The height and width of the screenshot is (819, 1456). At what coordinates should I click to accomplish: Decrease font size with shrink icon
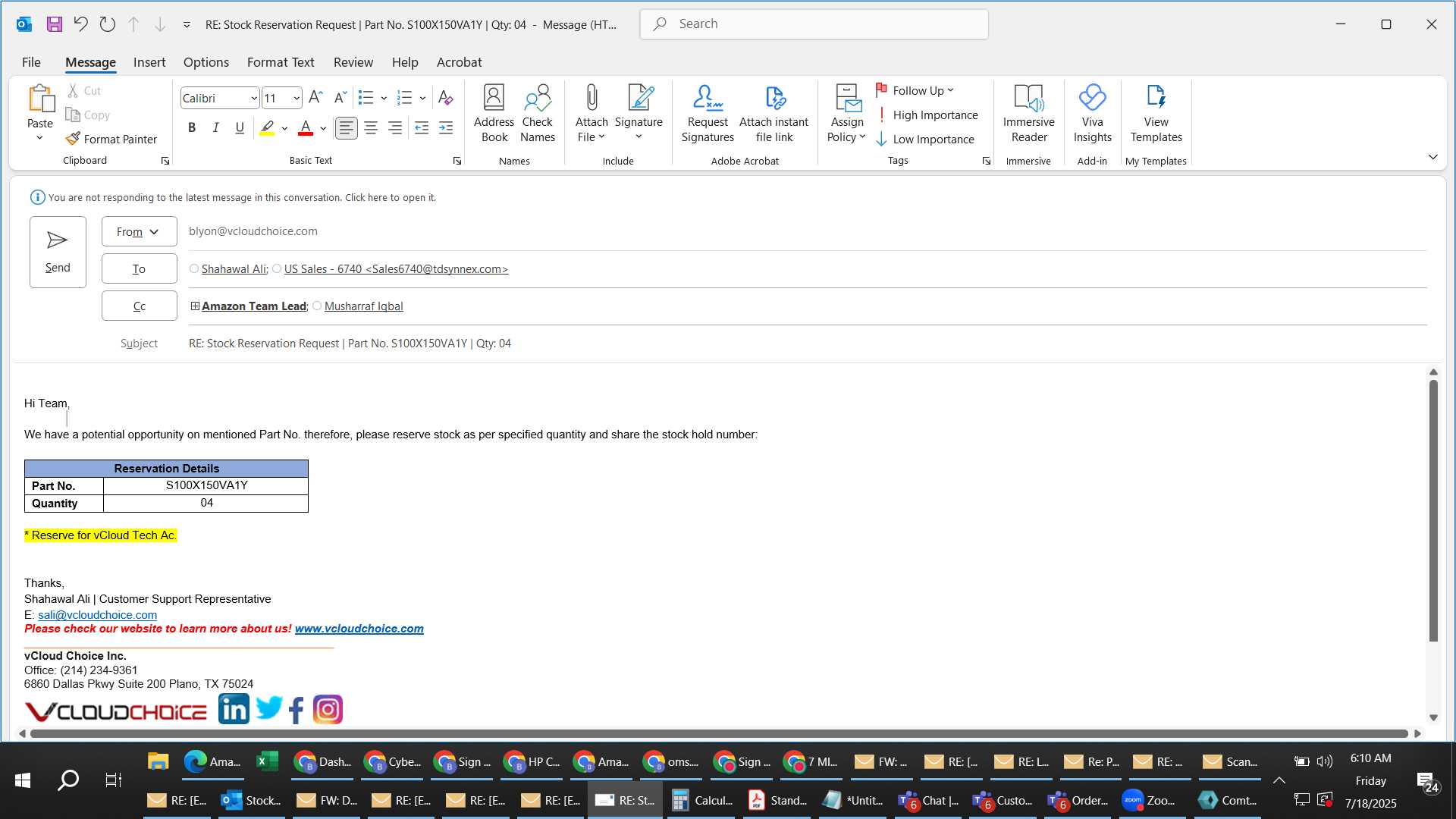pos(340,98)
